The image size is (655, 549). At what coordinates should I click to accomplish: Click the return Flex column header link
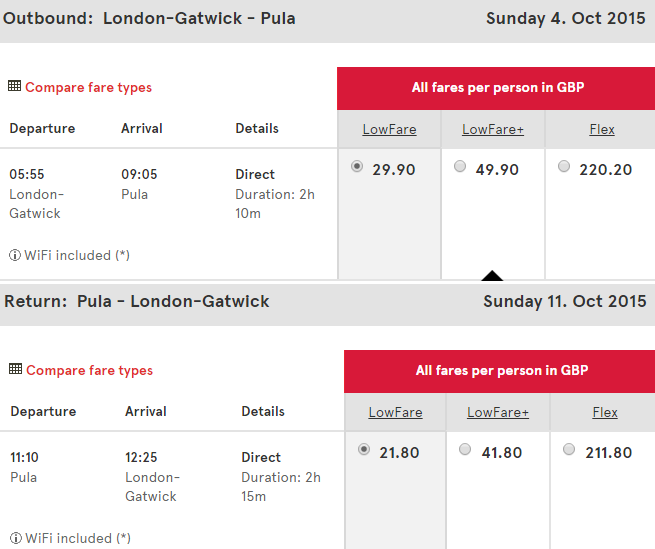605,413
